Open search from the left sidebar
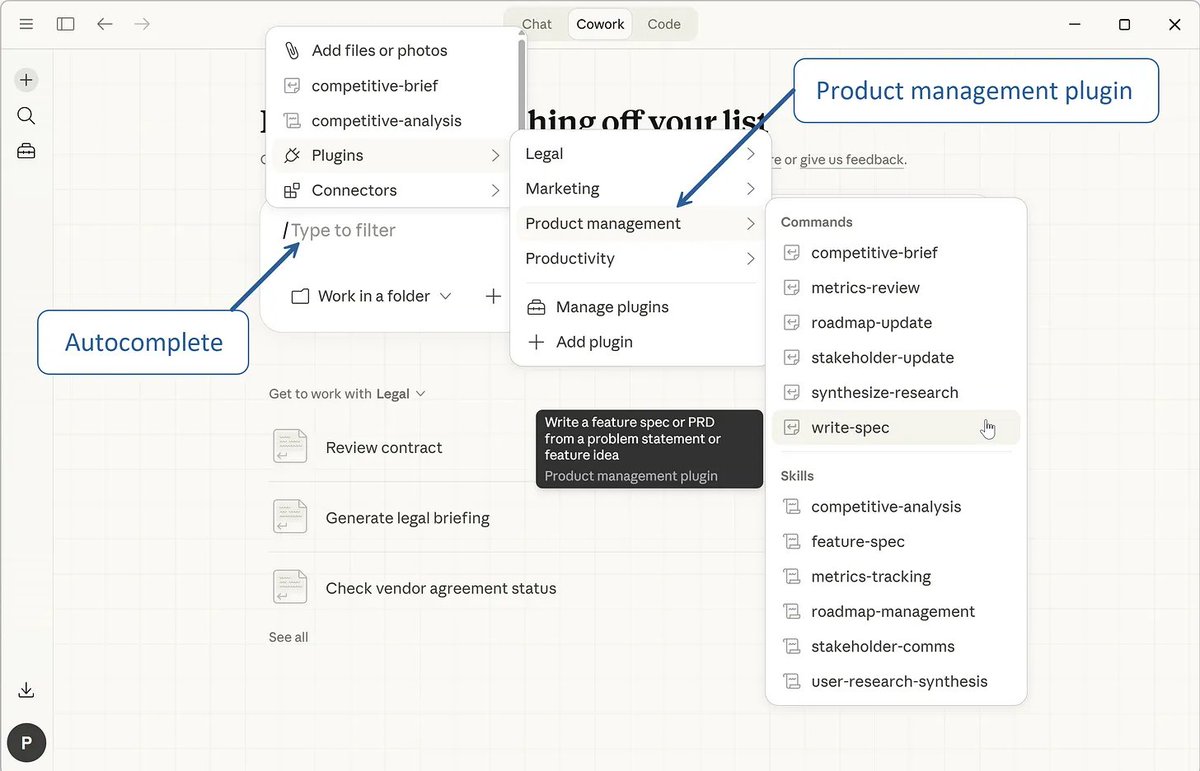 click(x=26, y=116)
